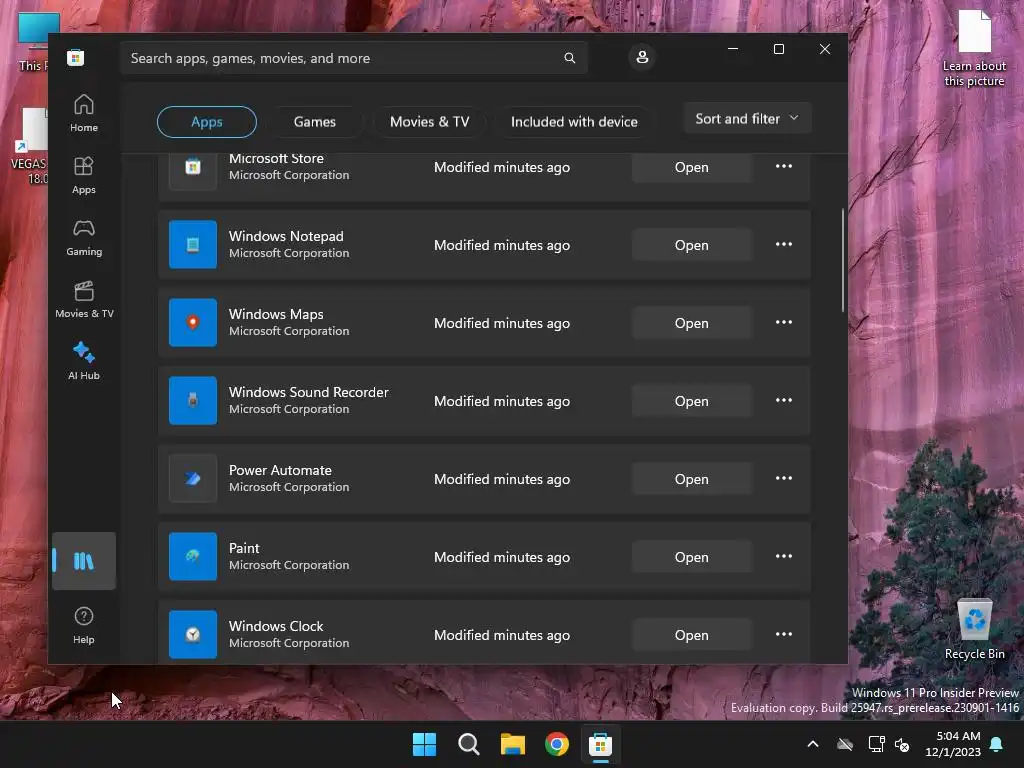Open Gaming section in sidebar
This screenshot has width=1024, height=768.
tap(84, 238)
